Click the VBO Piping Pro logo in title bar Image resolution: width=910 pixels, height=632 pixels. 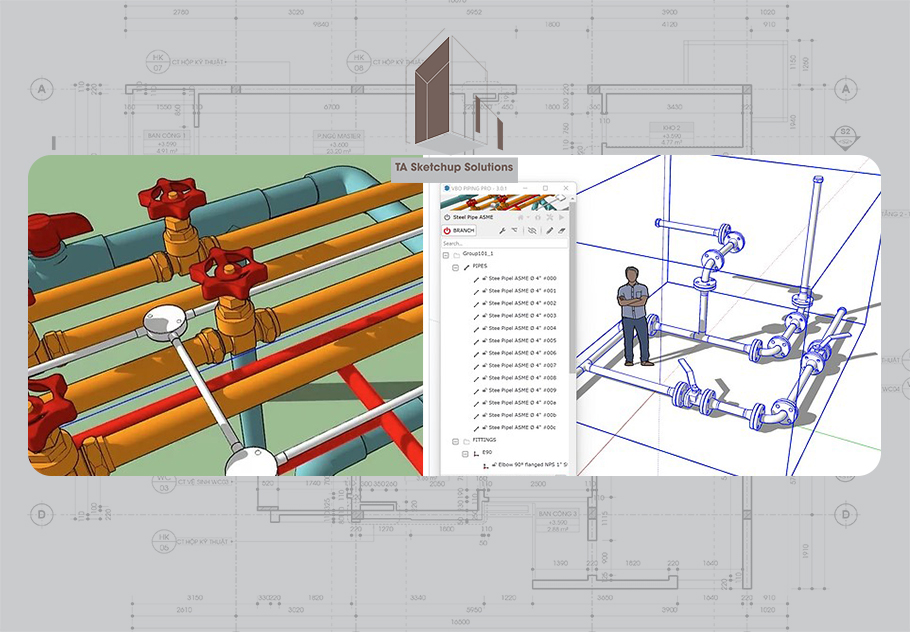coord(447,188)
